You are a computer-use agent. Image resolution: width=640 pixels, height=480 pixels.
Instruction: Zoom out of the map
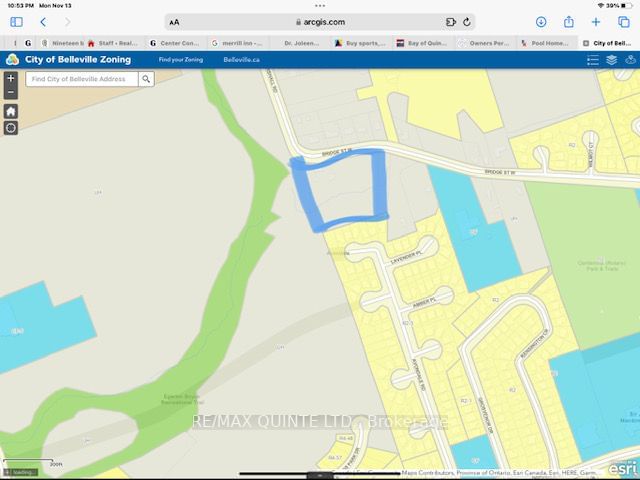pos(11,93)
